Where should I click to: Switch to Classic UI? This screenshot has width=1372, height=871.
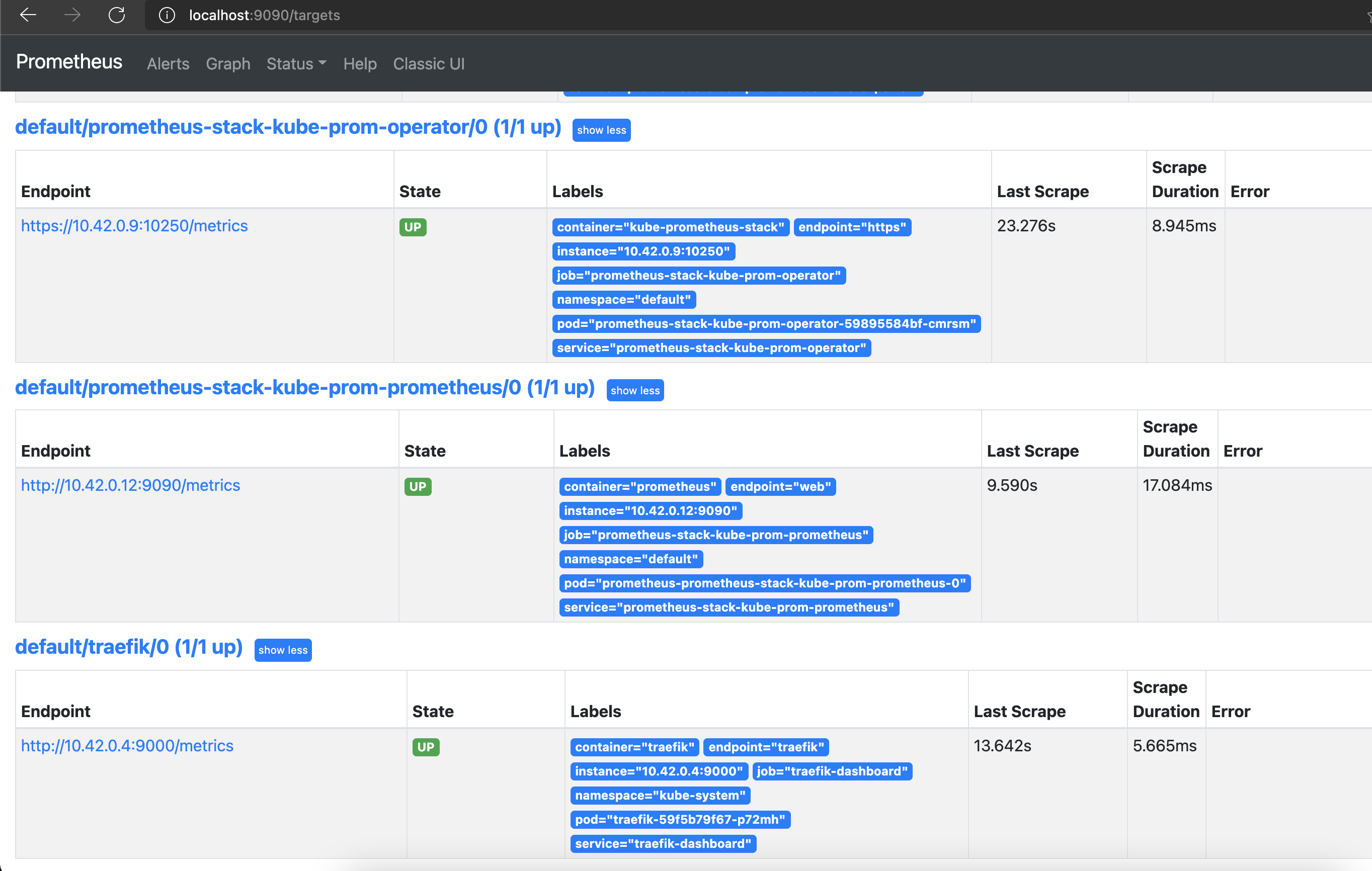tap(429, 64)
